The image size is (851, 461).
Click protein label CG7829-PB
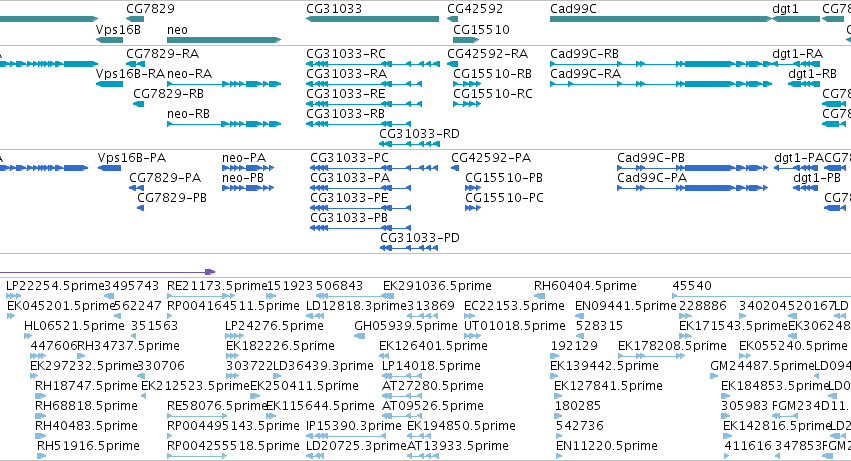[172, 198]
